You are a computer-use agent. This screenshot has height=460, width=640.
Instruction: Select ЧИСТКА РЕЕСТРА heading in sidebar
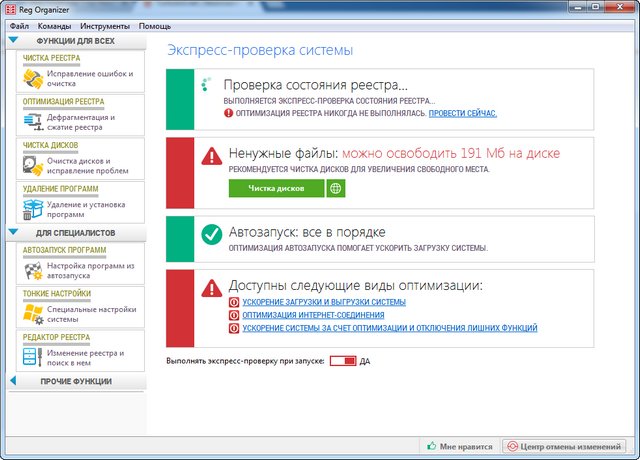51,58
